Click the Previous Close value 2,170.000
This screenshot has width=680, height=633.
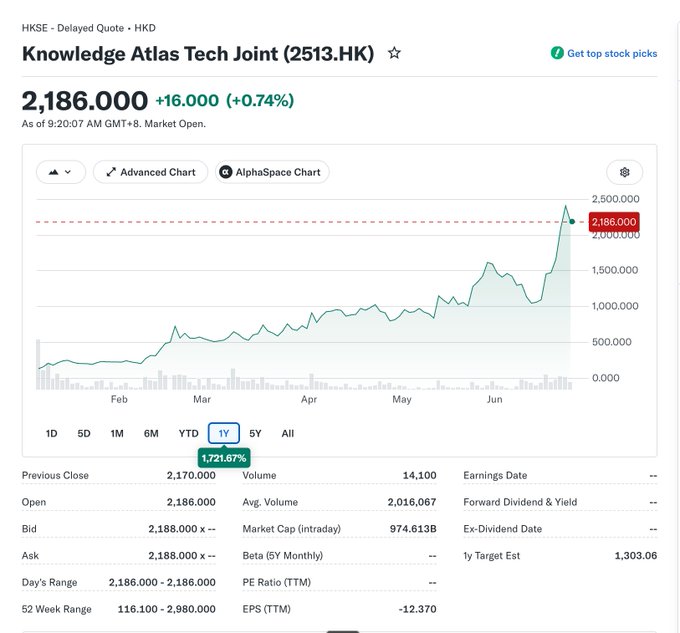[191, 475]
